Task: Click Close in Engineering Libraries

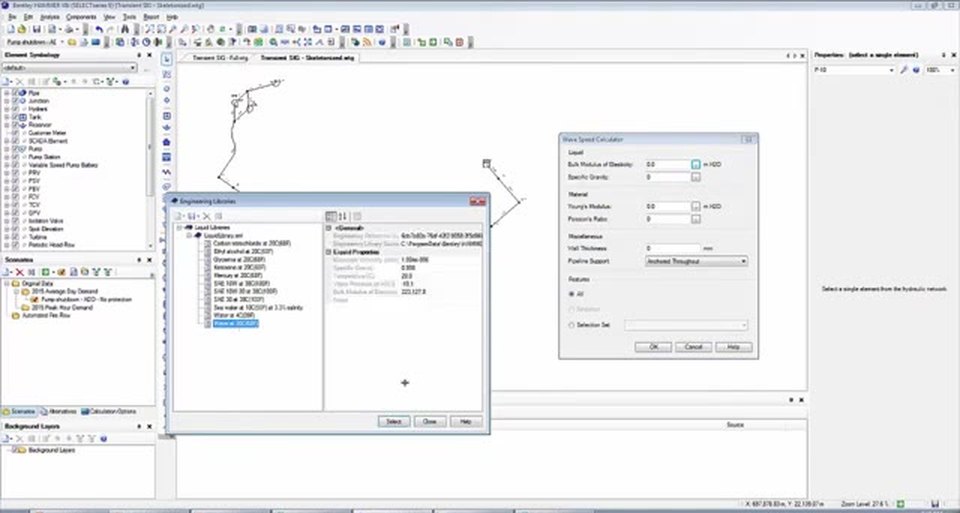Action: coord(430,422)
